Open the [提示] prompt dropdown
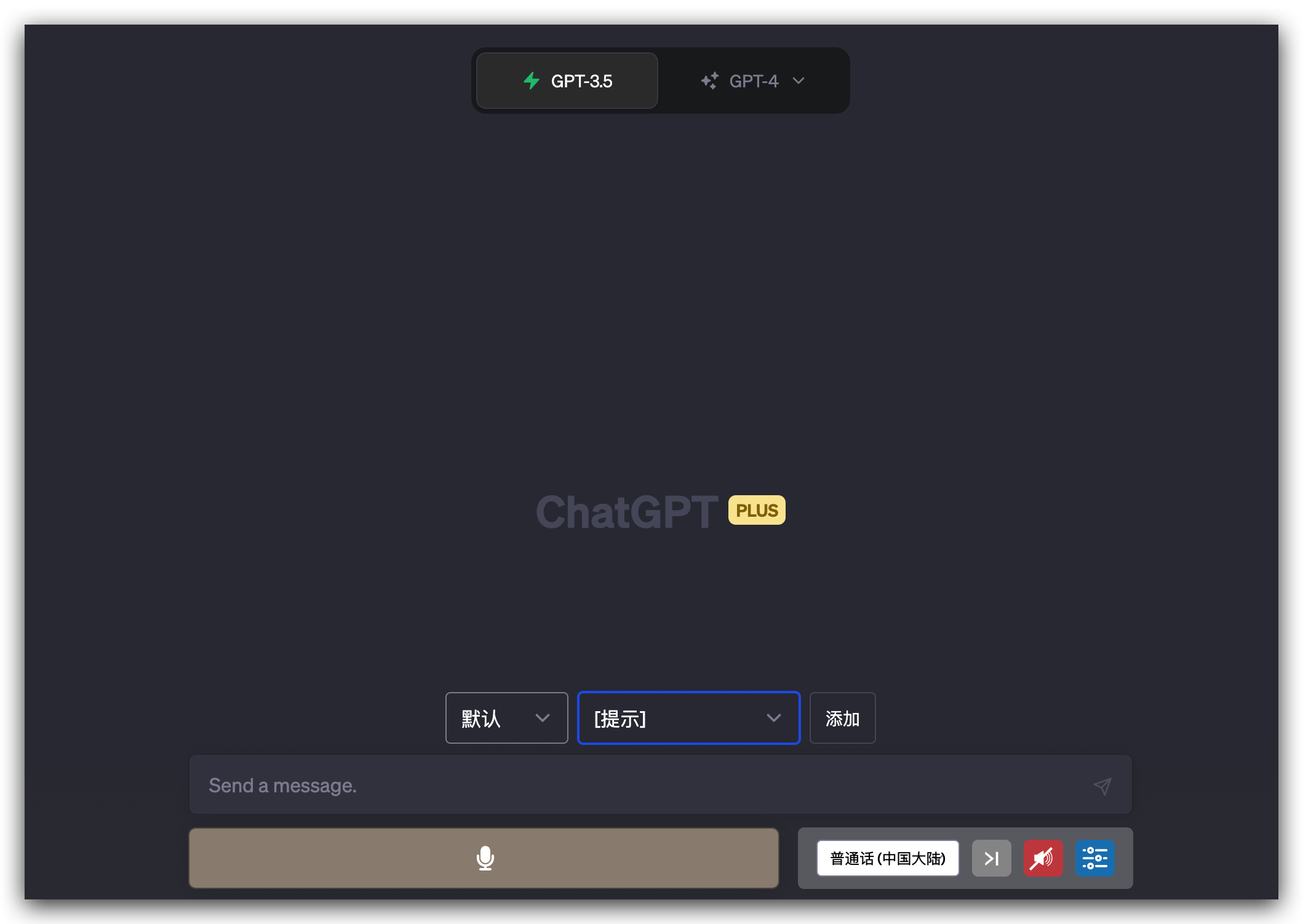Image resolution: width=1303 pixels, height=924 pixels. [688, 718]
